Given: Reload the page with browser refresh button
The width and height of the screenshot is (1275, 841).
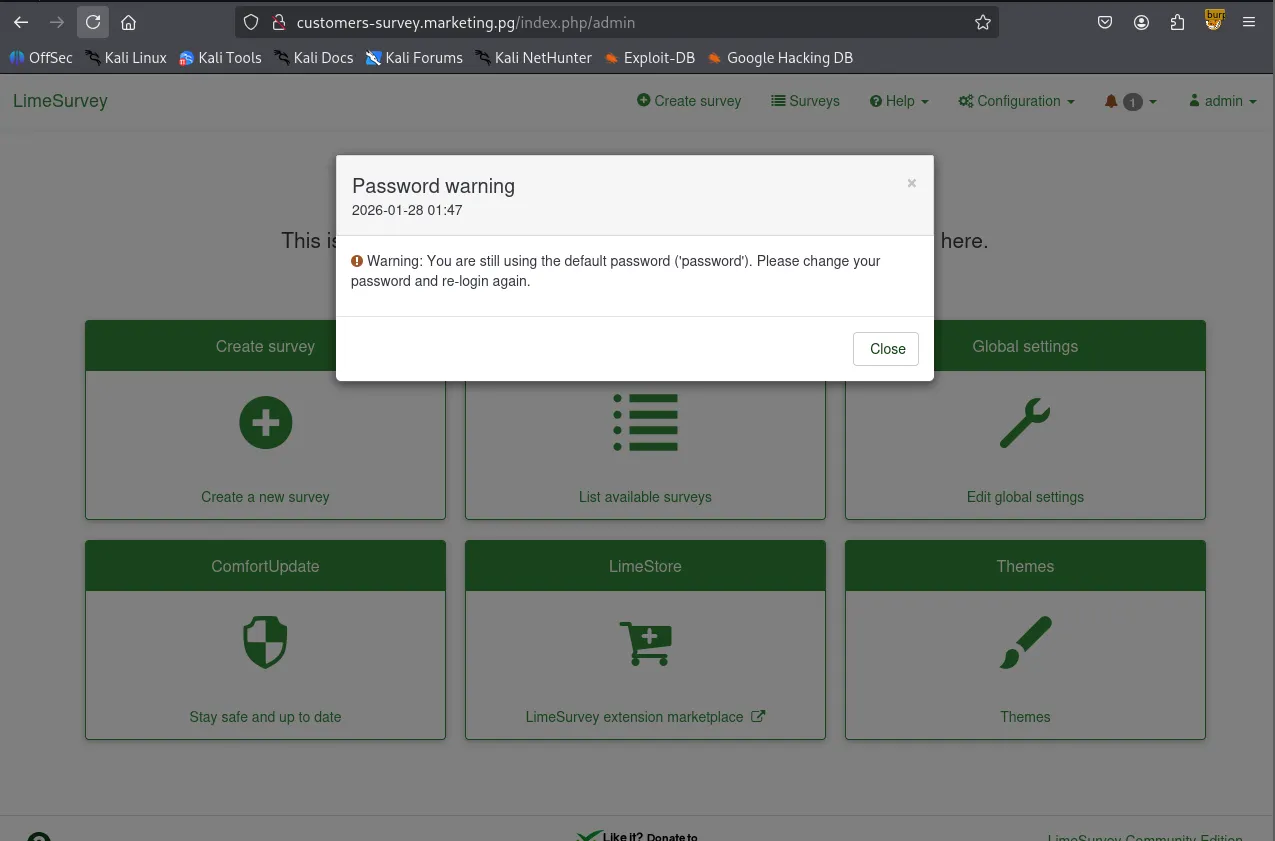Looking at the screenshot, I should [x=93, y=22].
